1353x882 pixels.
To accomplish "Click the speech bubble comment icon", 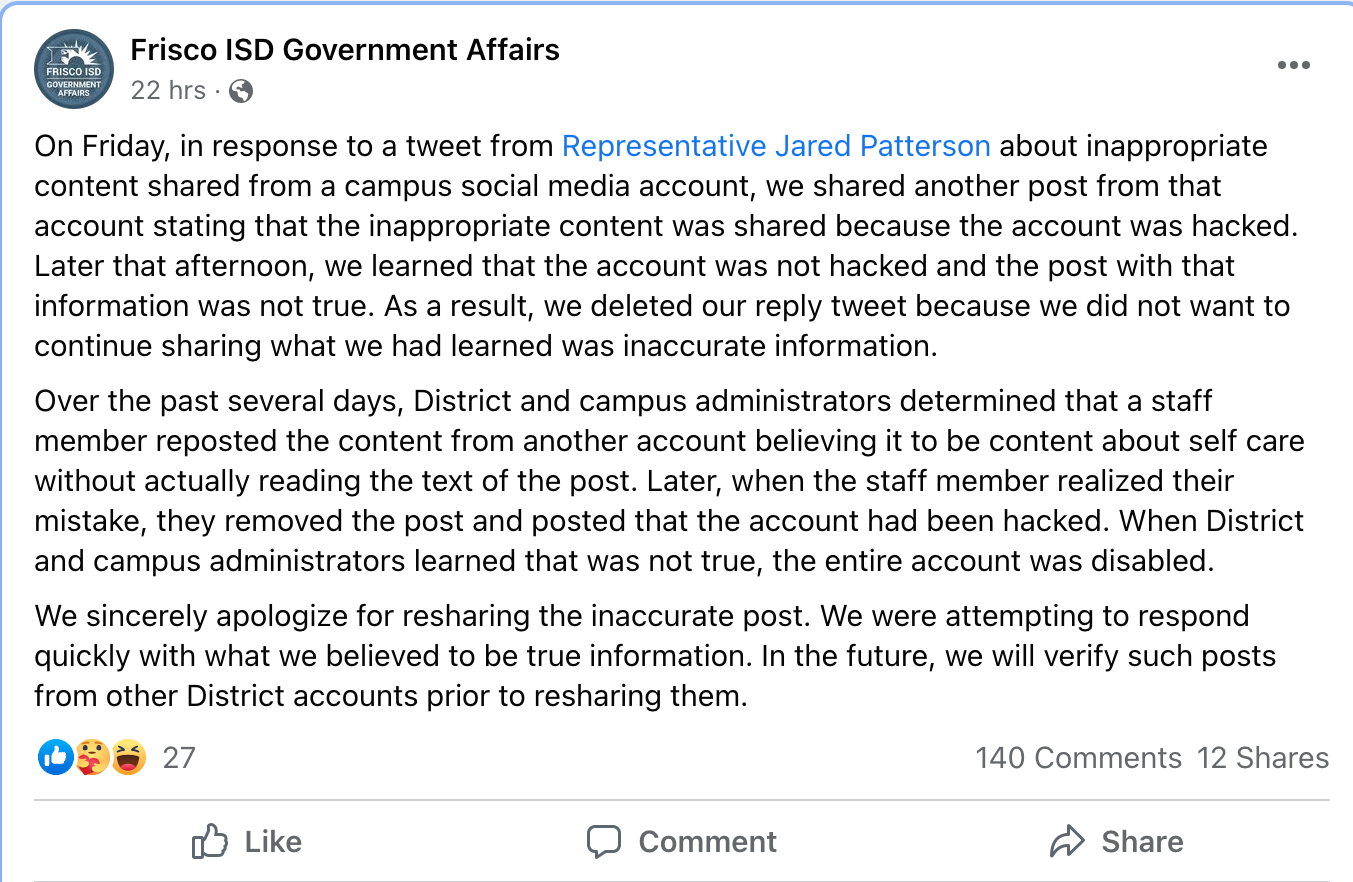I will click(x=604, y=842).
